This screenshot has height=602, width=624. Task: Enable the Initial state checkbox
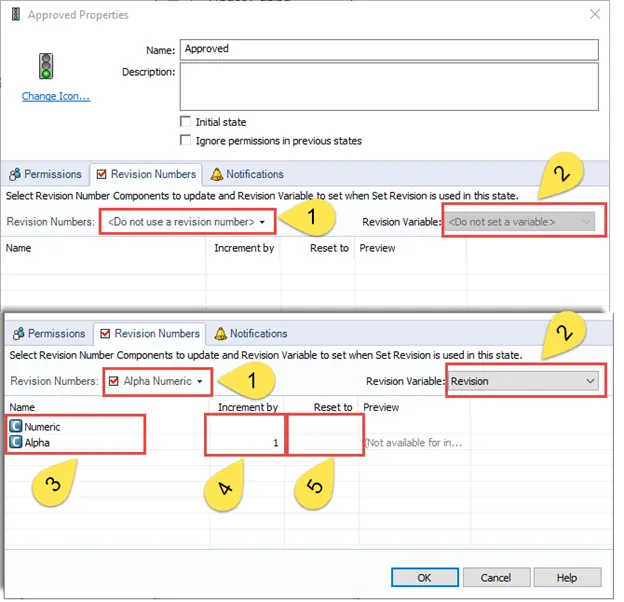(x=185, y=121)
